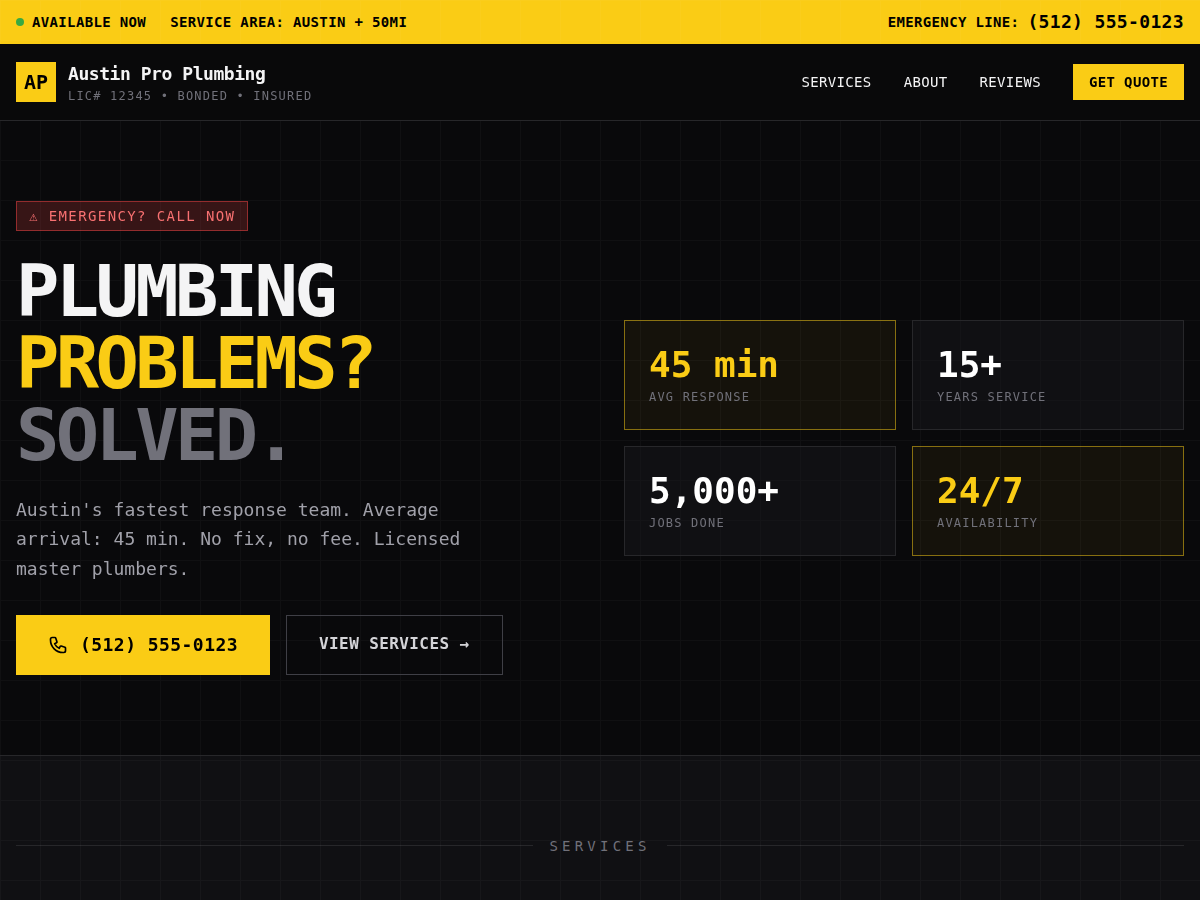
Task: Select the 45 min avg response card
Action: tap(760, 375)
